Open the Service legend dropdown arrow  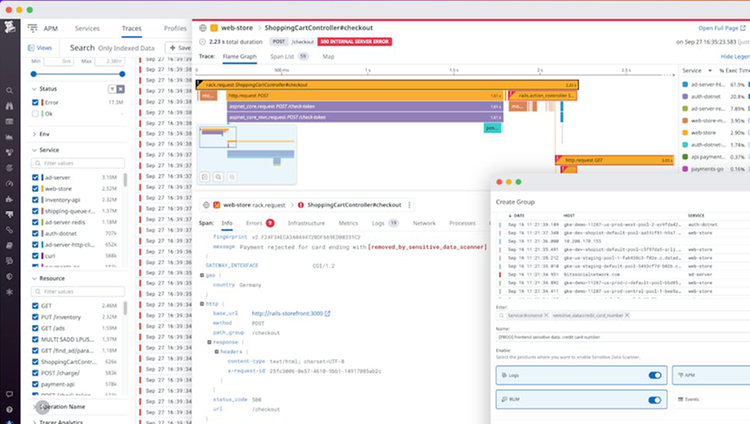click(710, 71)
